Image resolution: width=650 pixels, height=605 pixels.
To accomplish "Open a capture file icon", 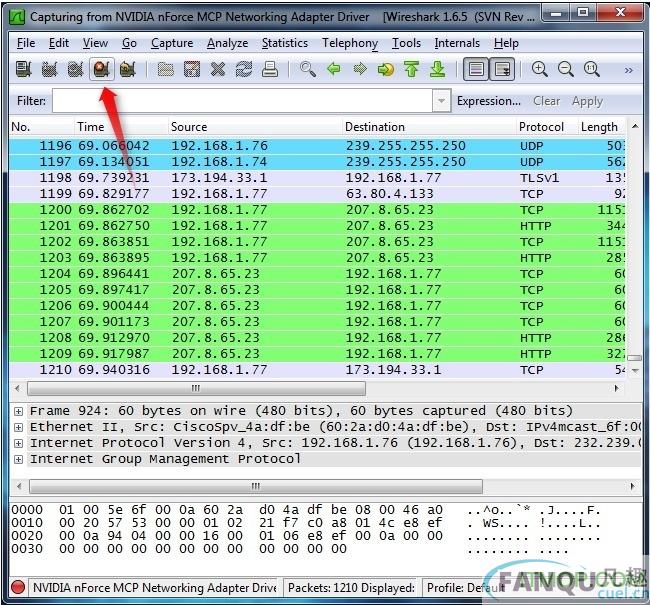I will [165, 69].
